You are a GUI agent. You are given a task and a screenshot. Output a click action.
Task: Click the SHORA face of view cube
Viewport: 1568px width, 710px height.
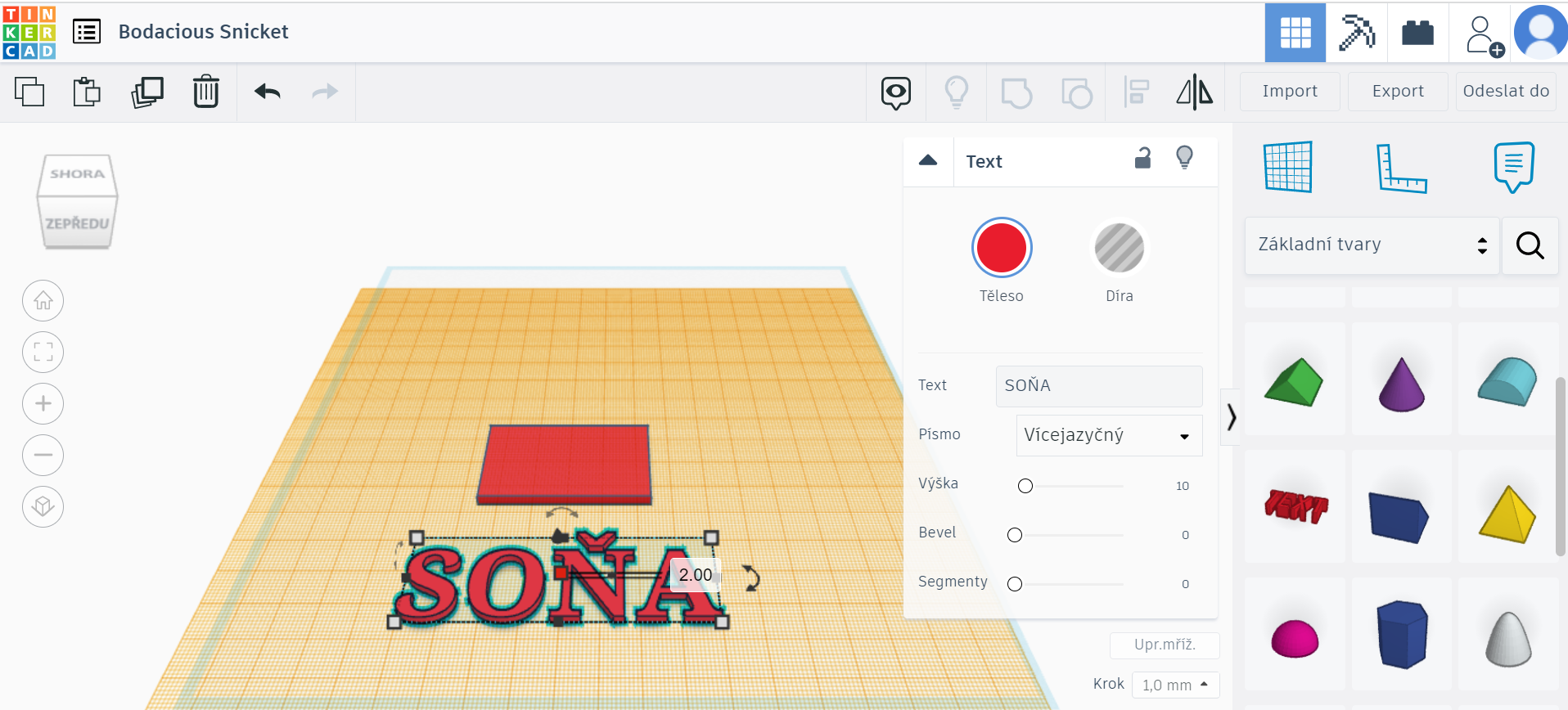point(77,174)
